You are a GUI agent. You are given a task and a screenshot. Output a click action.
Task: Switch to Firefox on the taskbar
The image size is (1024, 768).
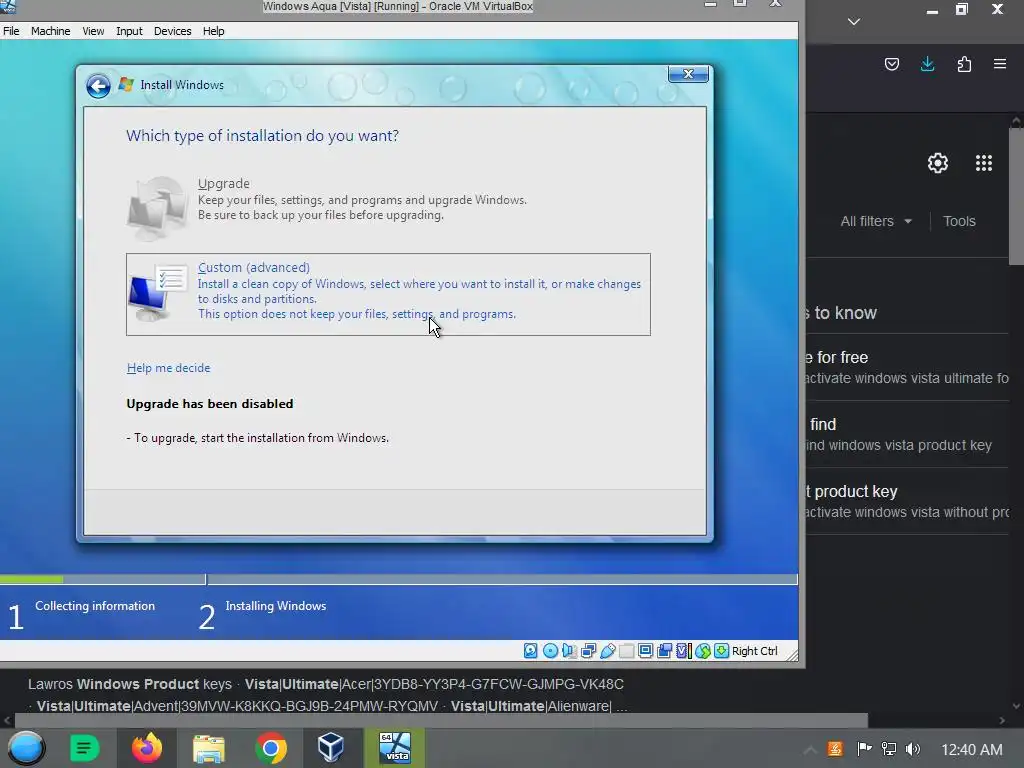click(146, 748)
